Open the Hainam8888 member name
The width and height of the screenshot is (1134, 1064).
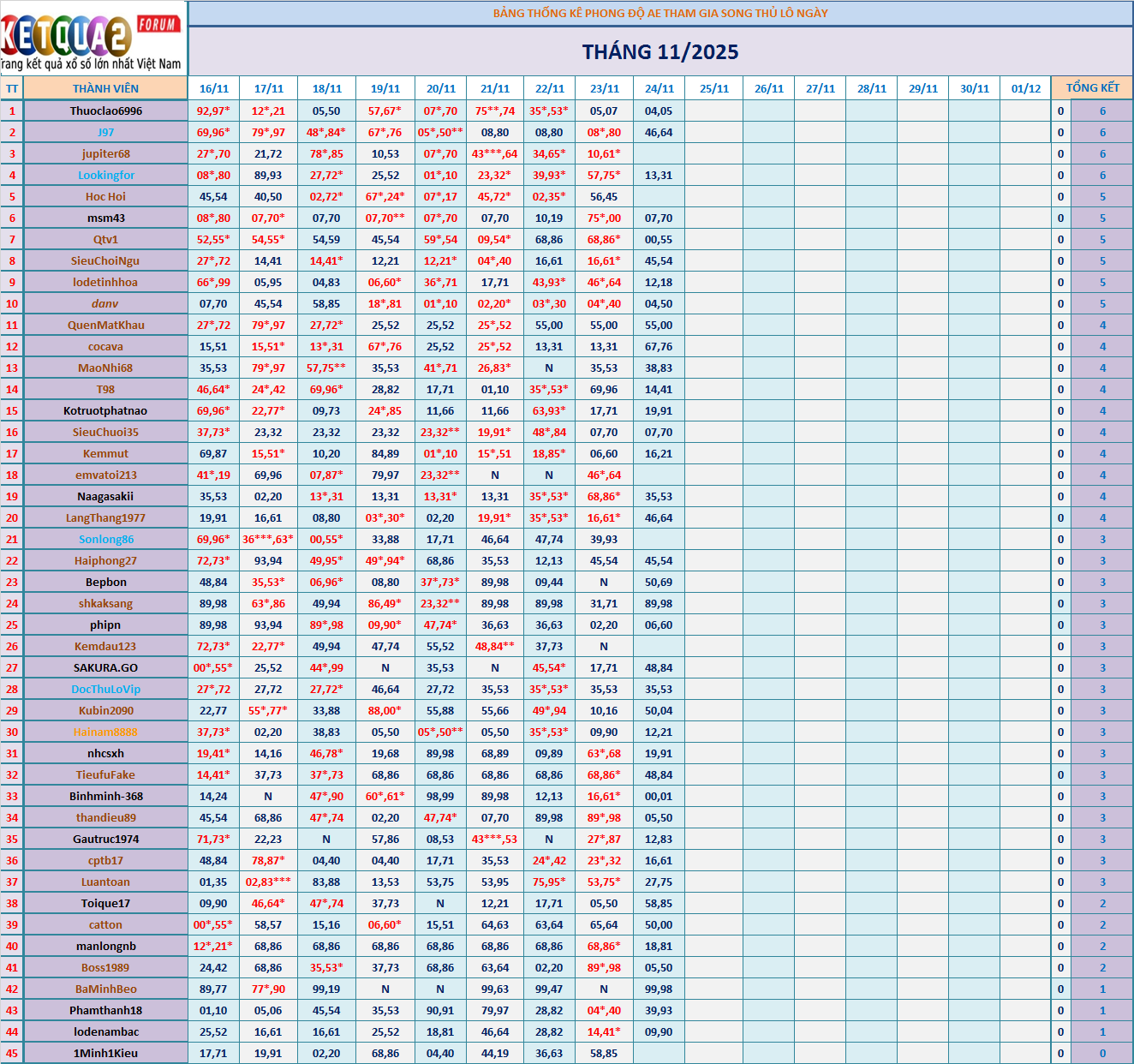[105, 732]
